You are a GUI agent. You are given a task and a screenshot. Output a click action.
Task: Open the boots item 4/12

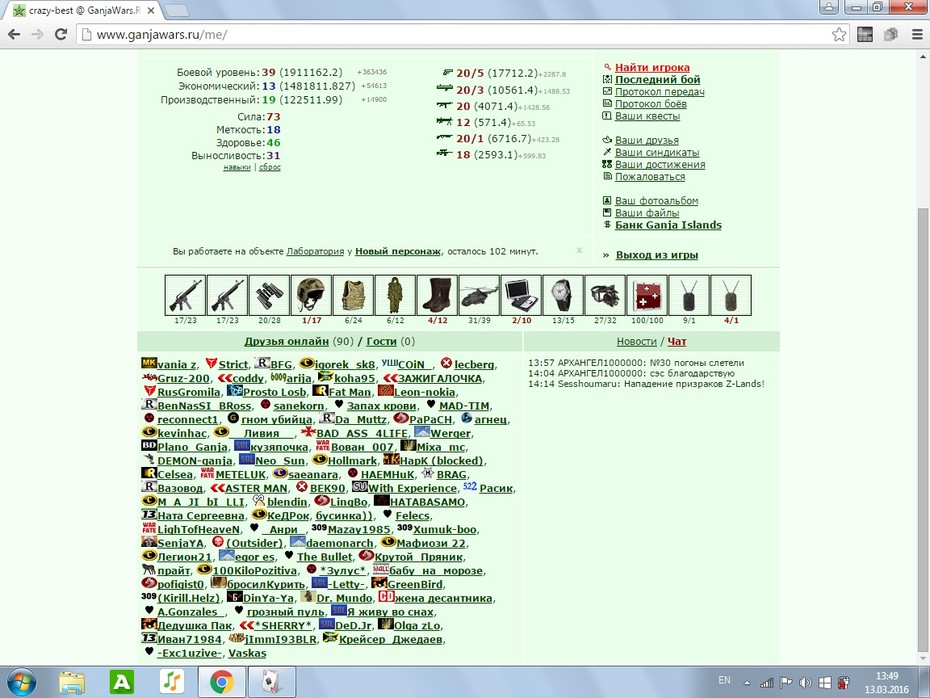coord(437,295)
